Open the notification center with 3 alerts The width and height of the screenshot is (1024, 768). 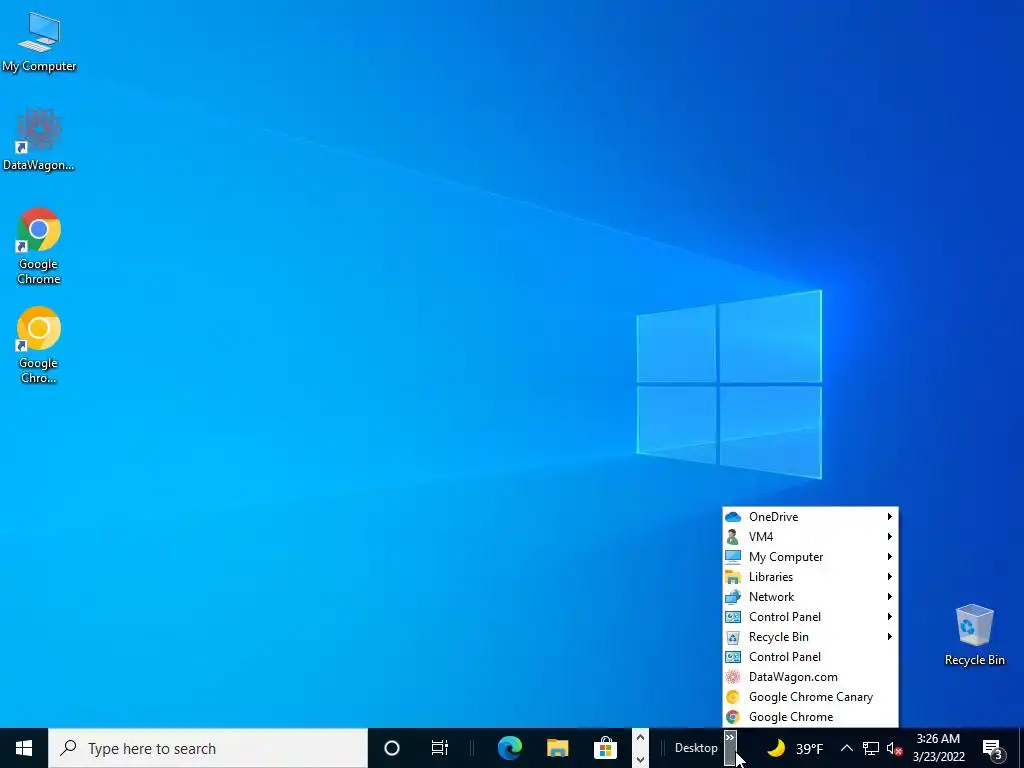coord(992,749)
